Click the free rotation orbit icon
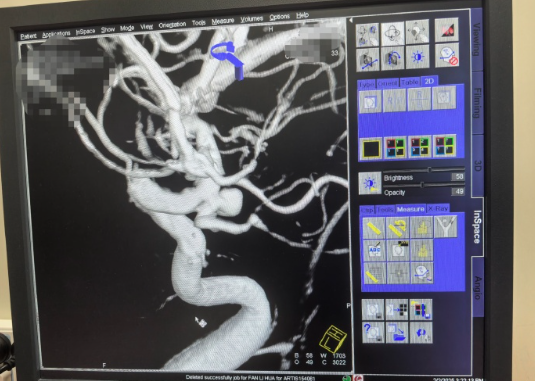The width and height of the screenshot is (535, 381). [392, 33]
